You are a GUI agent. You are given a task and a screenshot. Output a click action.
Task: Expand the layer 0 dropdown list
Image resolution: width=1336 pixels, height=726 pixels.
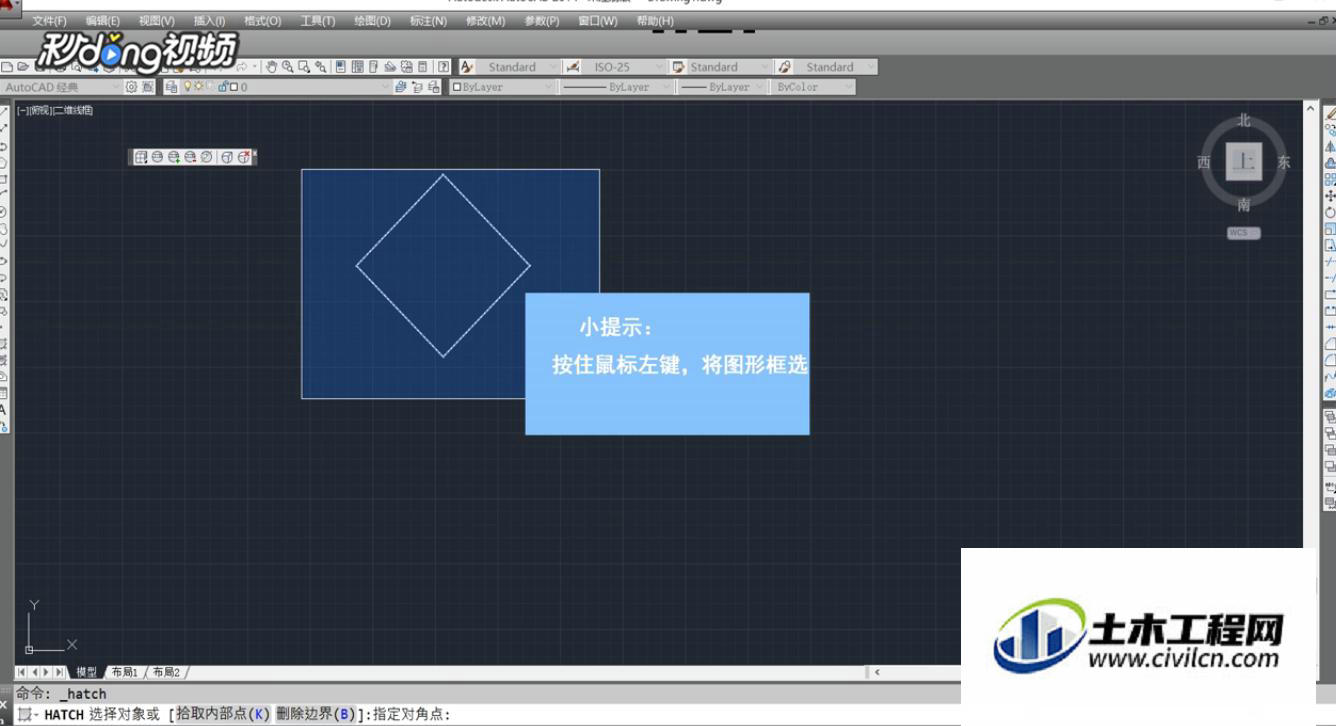(384, 87)
